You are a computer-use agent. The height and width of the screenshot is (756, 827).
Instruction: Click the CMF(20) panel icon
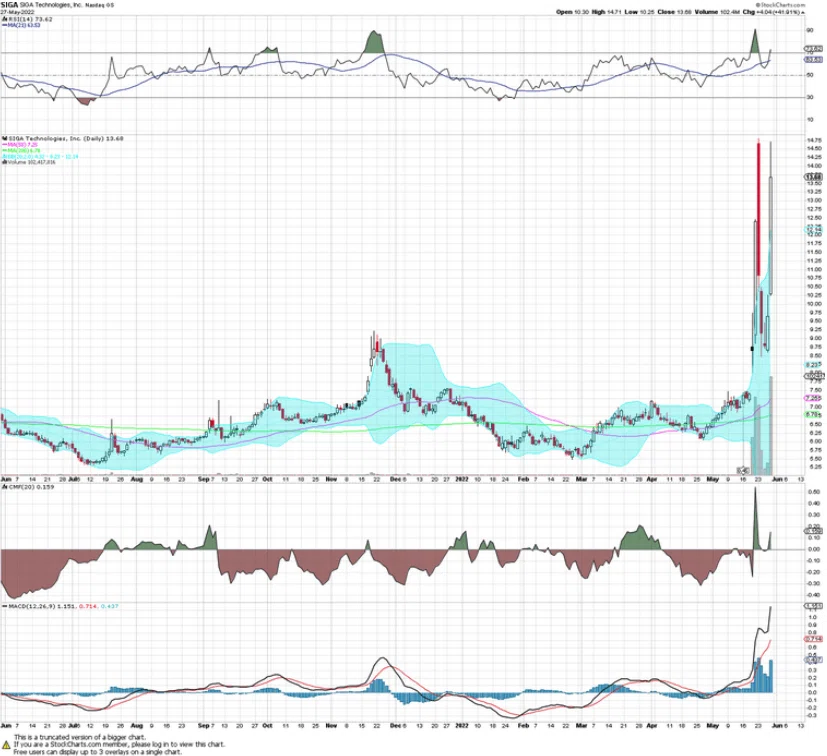(4, 487)
